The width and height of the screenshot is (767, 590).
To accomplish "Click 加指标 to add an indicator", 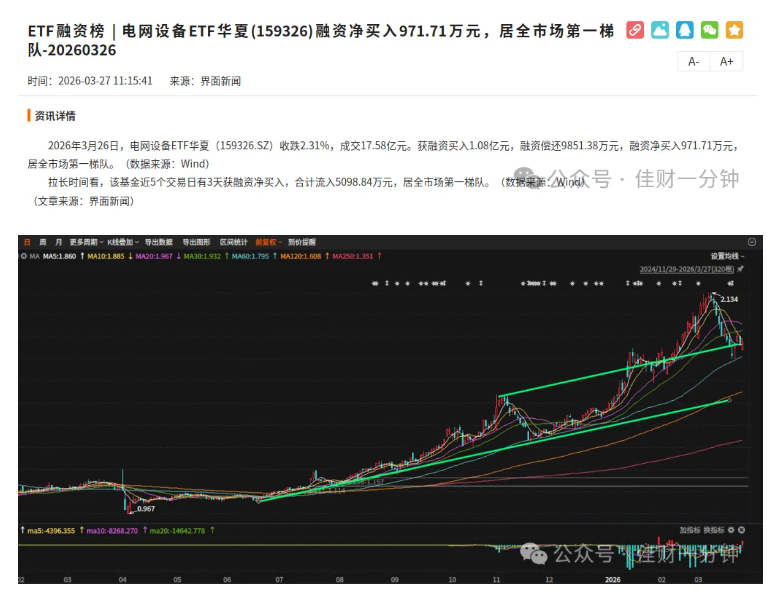I will coord(690,530).
